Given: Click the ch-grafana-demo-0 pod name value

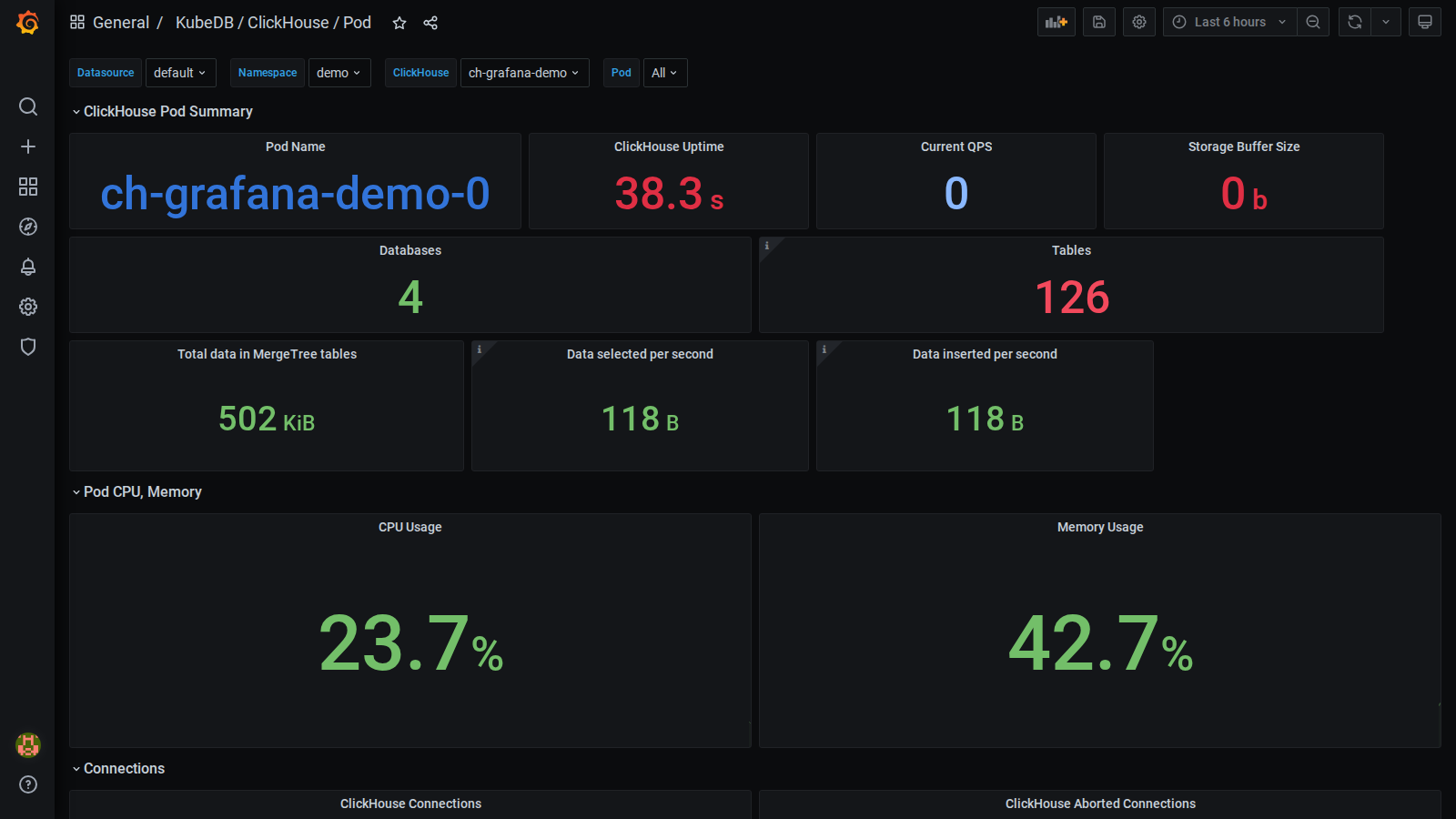Looking at the screenshot, I should [x=296, y=193].
